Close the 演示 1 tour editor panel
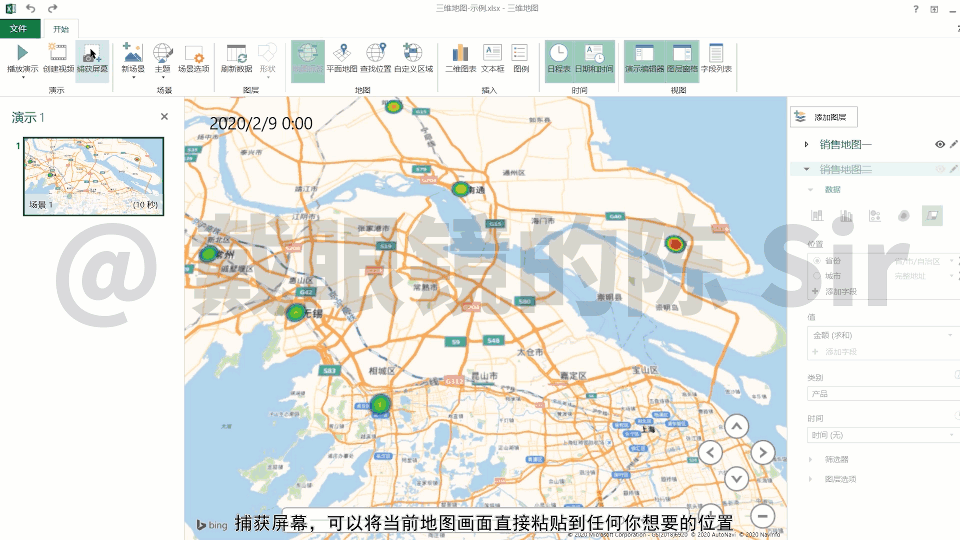The height and width of the screenshot is (540, 960). coord(164,116)
